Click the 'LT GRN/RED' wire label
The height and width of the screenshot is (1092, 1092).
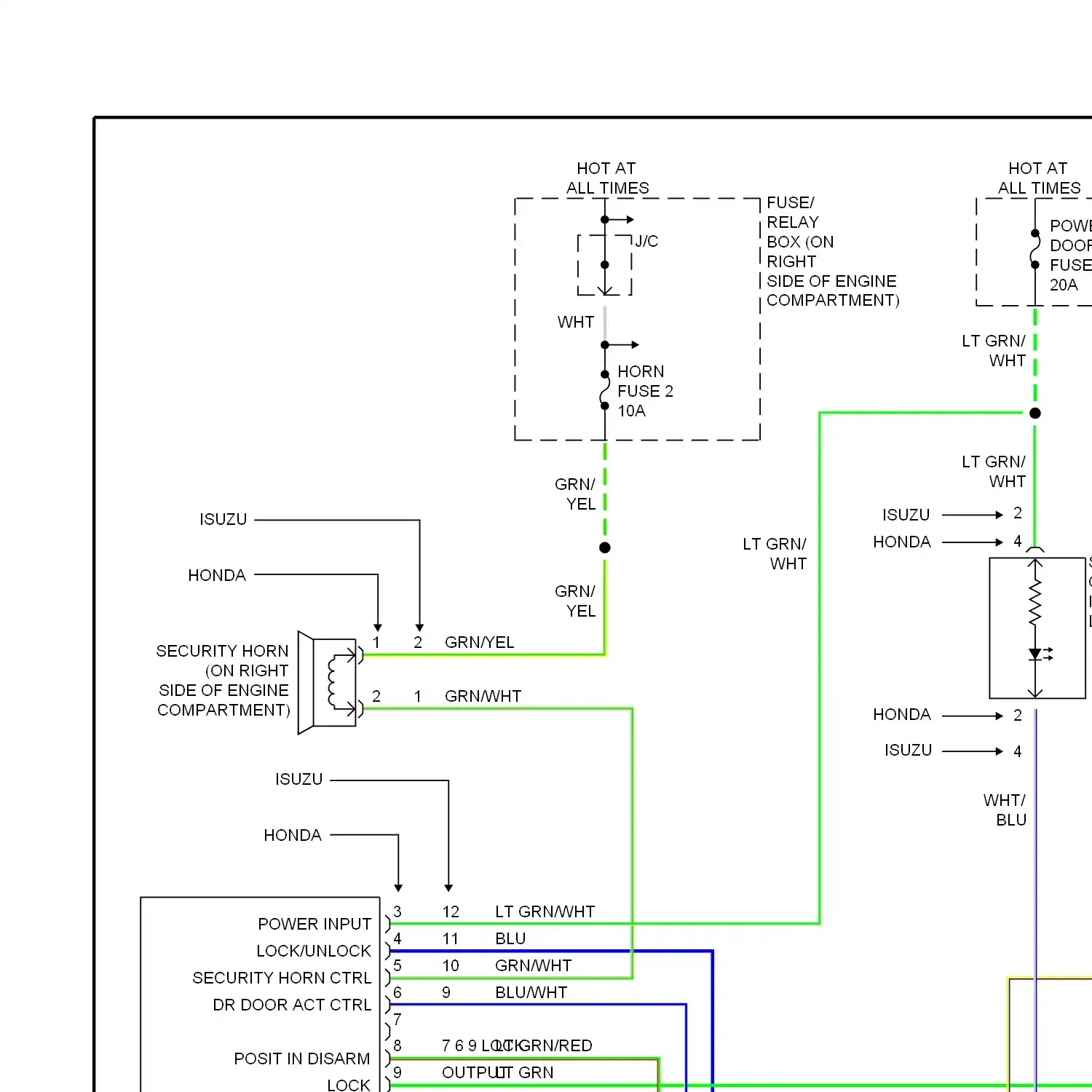click(x=544, y=1046)
